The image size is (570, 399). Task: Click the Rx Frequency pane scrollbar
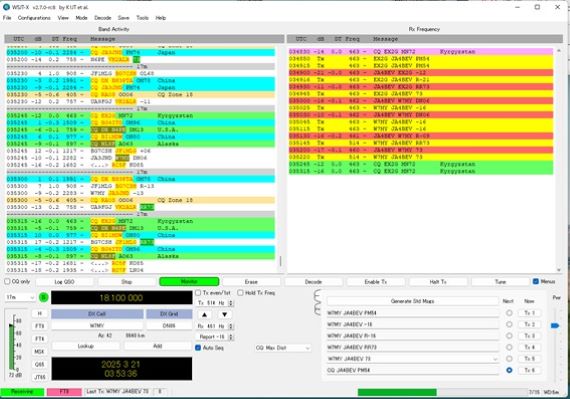(x=559, y=160)
